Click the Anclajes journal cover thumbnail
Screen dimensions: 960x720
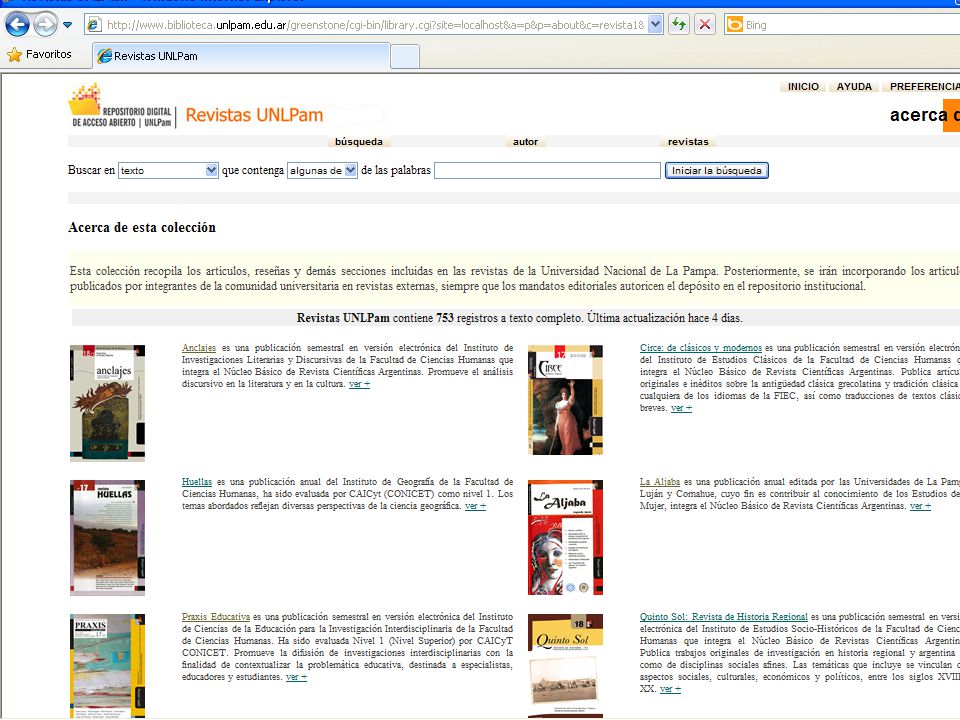tap(108, 403)
